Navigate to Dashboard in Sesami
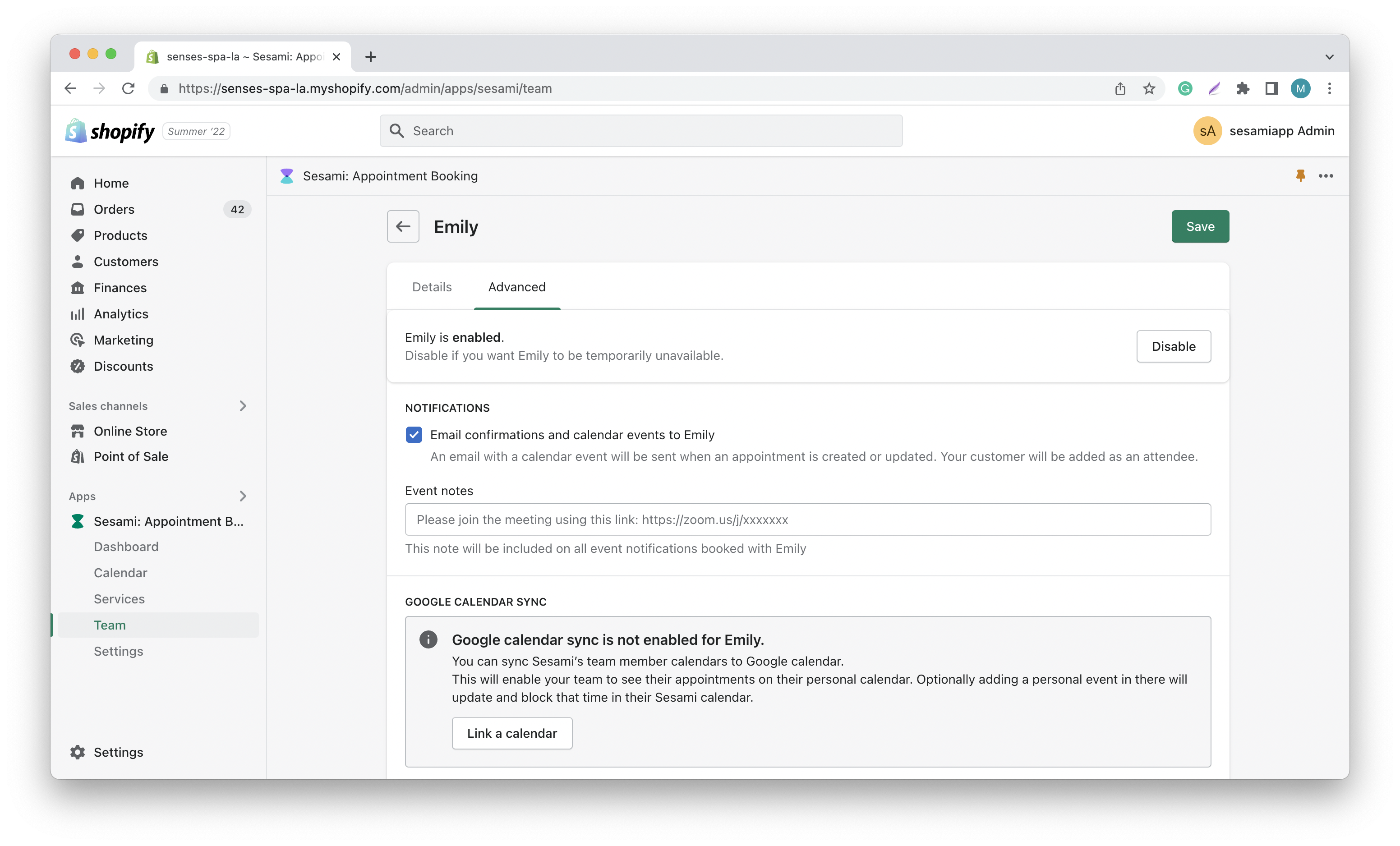1400x846 pixels. coord(125,546)
